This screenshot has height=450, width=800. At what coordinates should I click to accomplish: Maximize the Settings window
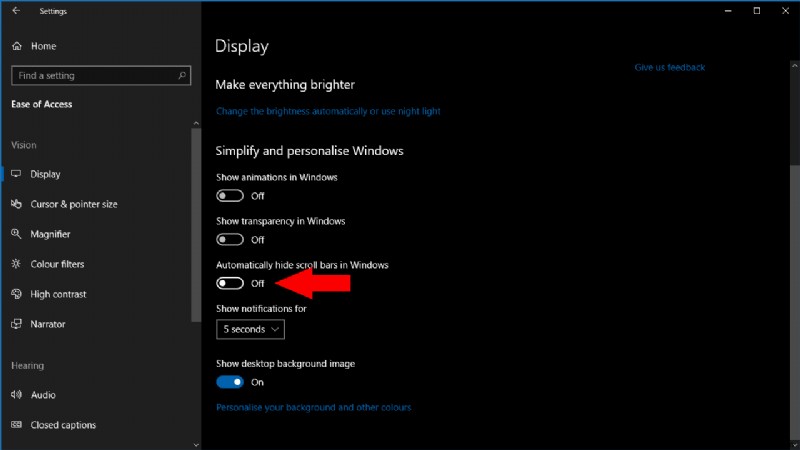[x=757, y=11]
